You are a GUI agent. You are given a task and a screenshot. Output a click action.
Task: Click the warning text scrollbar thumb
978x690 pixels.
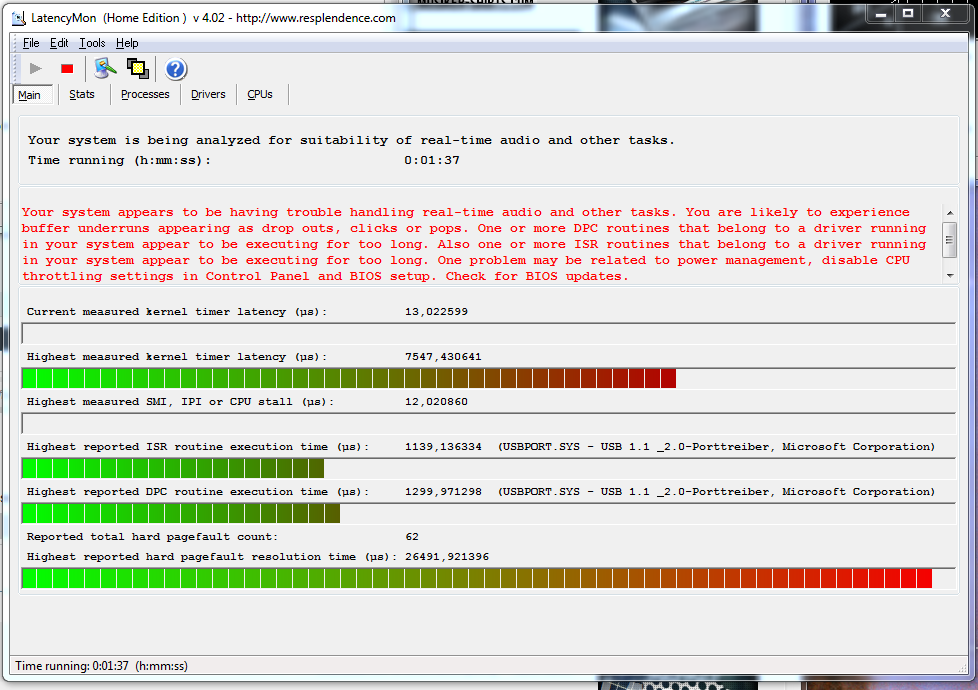click(950, 240)
